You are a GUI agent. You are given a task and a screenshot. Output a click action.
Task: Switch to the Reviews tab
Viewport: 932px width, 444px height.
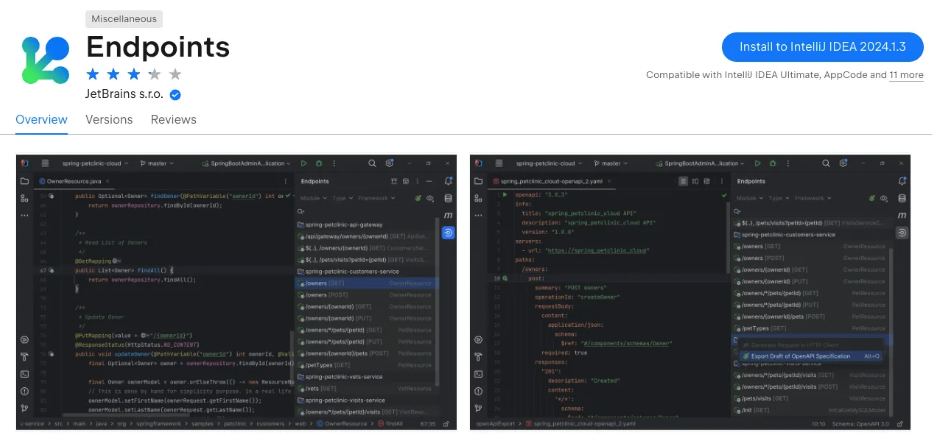tap(174, 119)
